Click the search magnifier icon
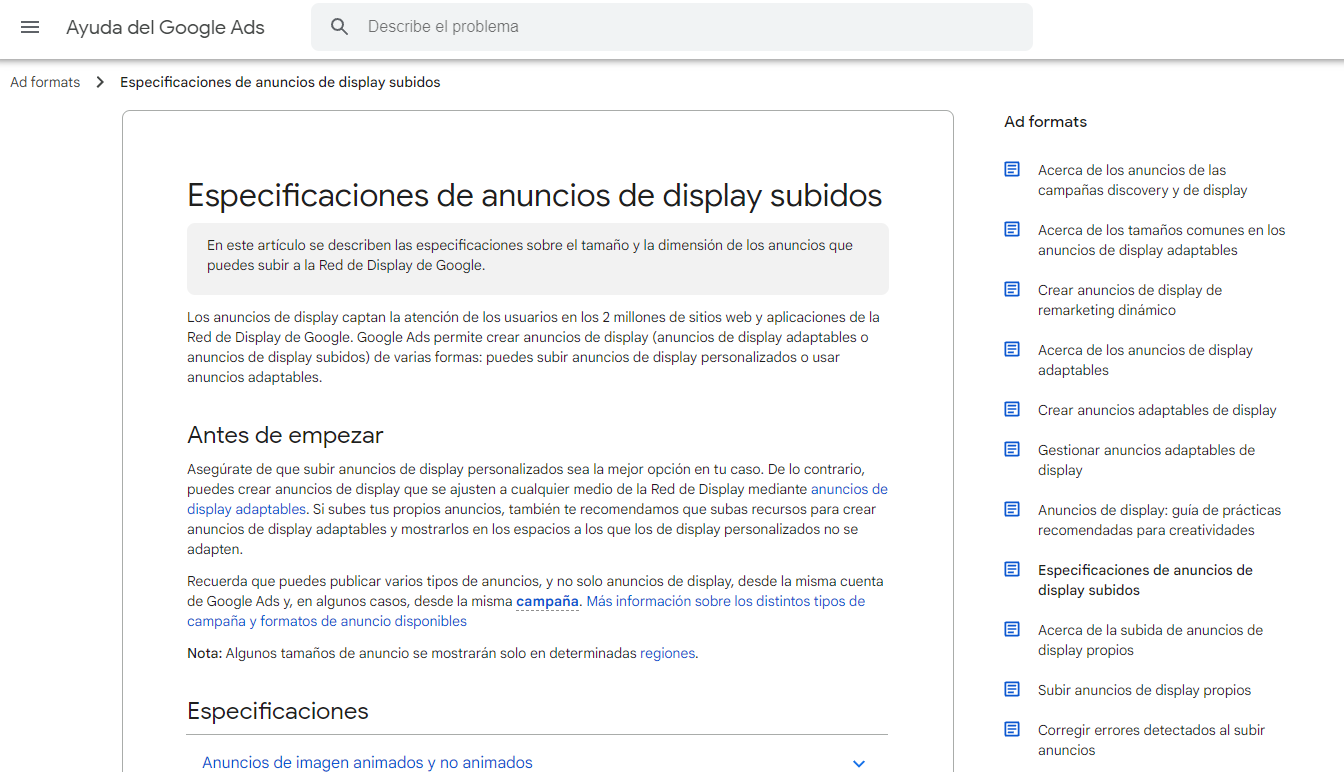 pyautogui.click(x=340, y=27)
